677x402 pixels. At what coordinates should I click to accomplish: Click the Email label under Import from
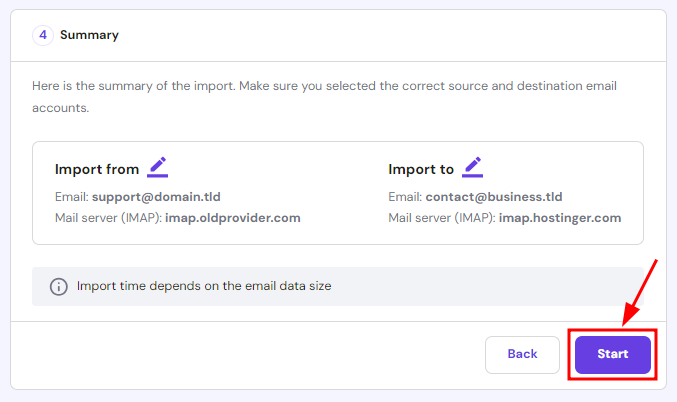(x=71, y=197)
